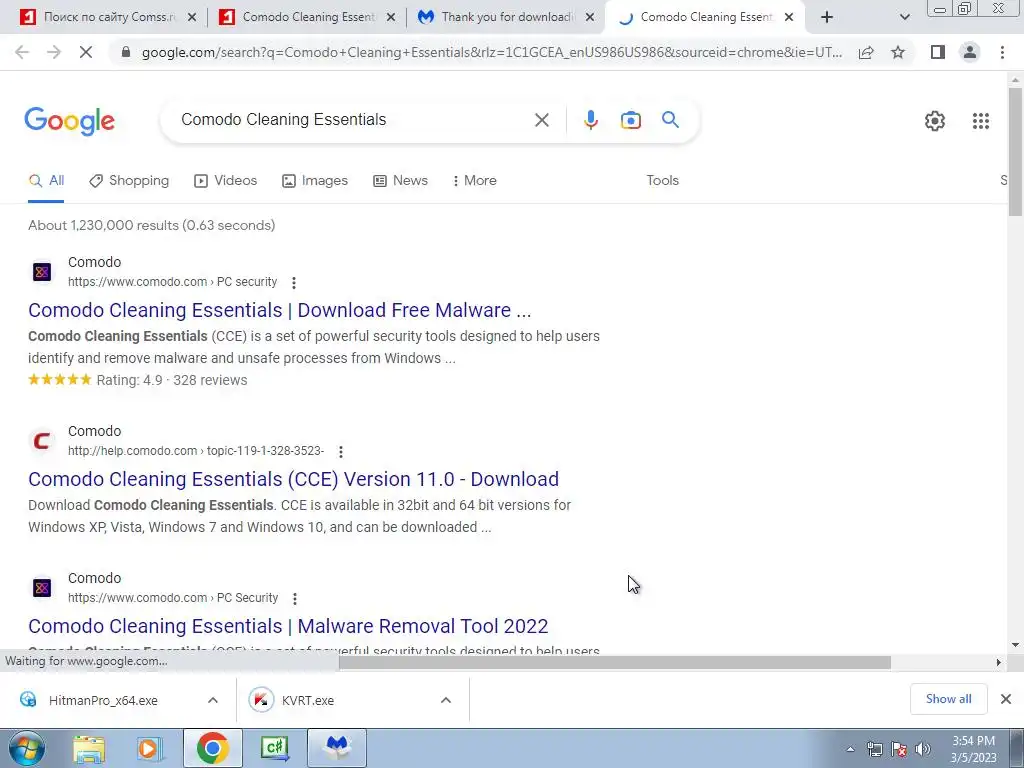
Task: Expand the More search filters
Action: point(474,181)
